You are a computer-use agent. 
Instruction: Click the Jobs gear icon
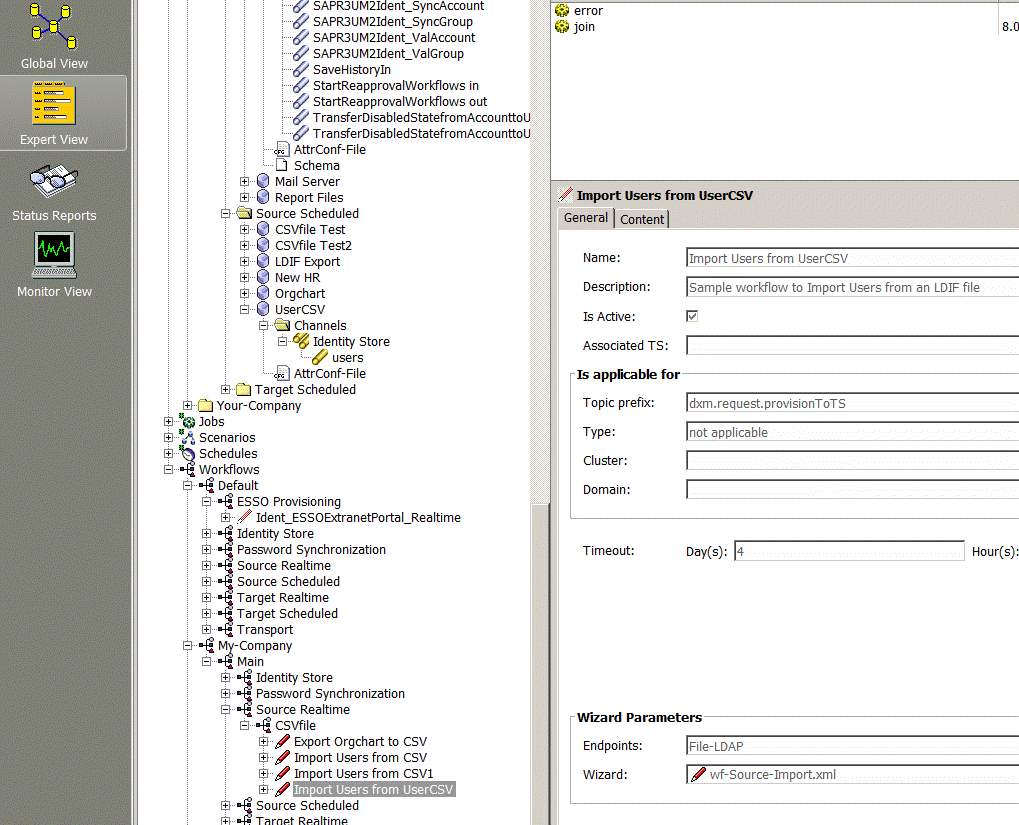pyautogui.click(x=187, y=421)
